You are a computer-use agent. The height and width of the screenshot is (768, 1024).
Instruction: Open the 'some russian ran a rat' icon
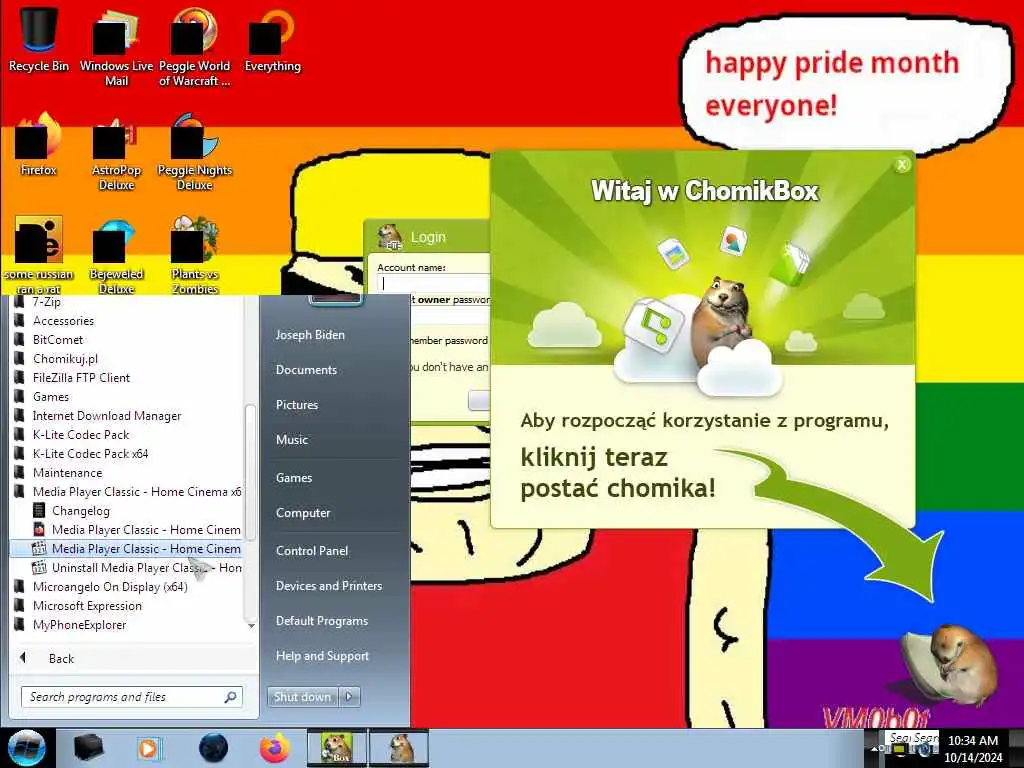39,255
